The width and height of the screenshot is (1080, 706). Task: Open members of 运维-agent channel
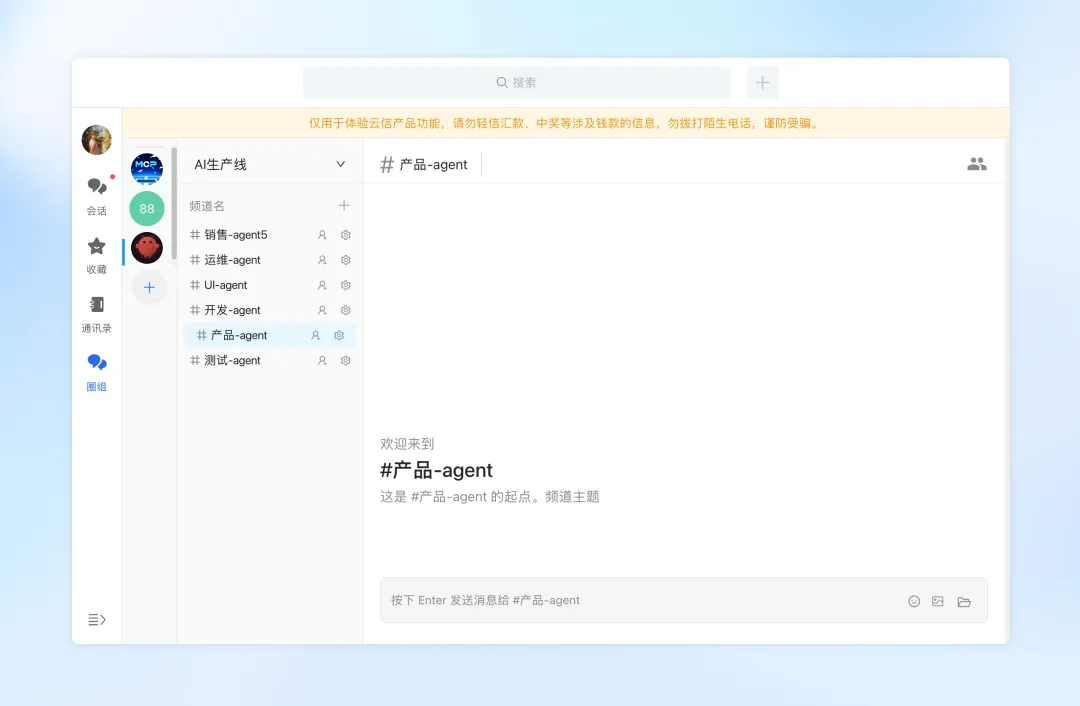[322, 260]
